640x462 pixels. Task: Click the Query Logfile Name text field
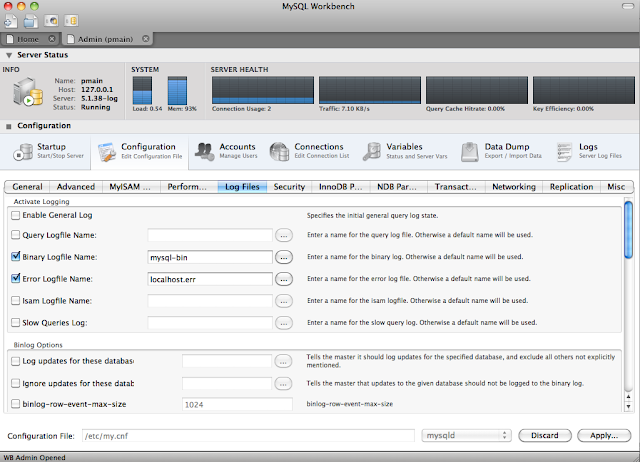[210, 235]
